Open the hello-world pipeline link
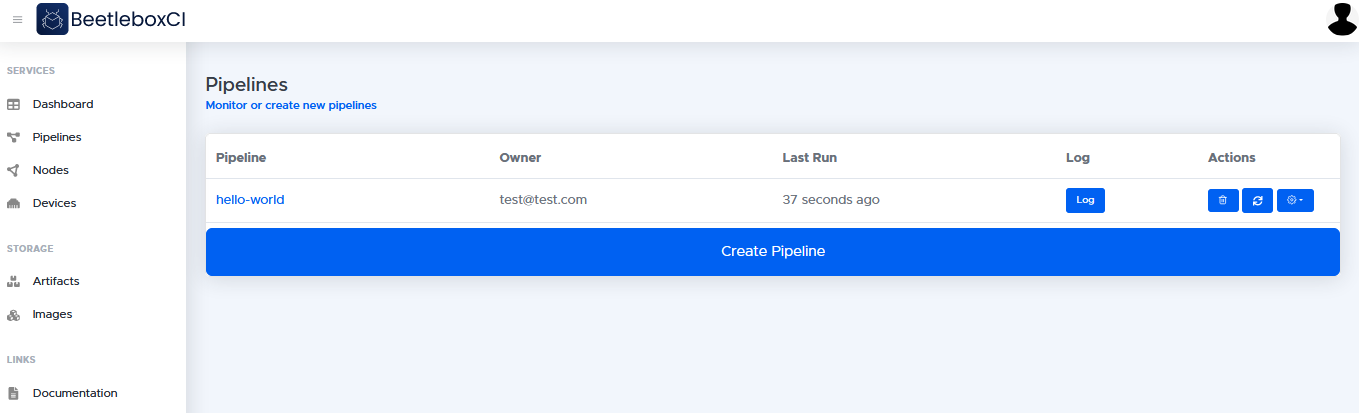This screenshot has height=413, width=1359. click(x=250, y=199)
